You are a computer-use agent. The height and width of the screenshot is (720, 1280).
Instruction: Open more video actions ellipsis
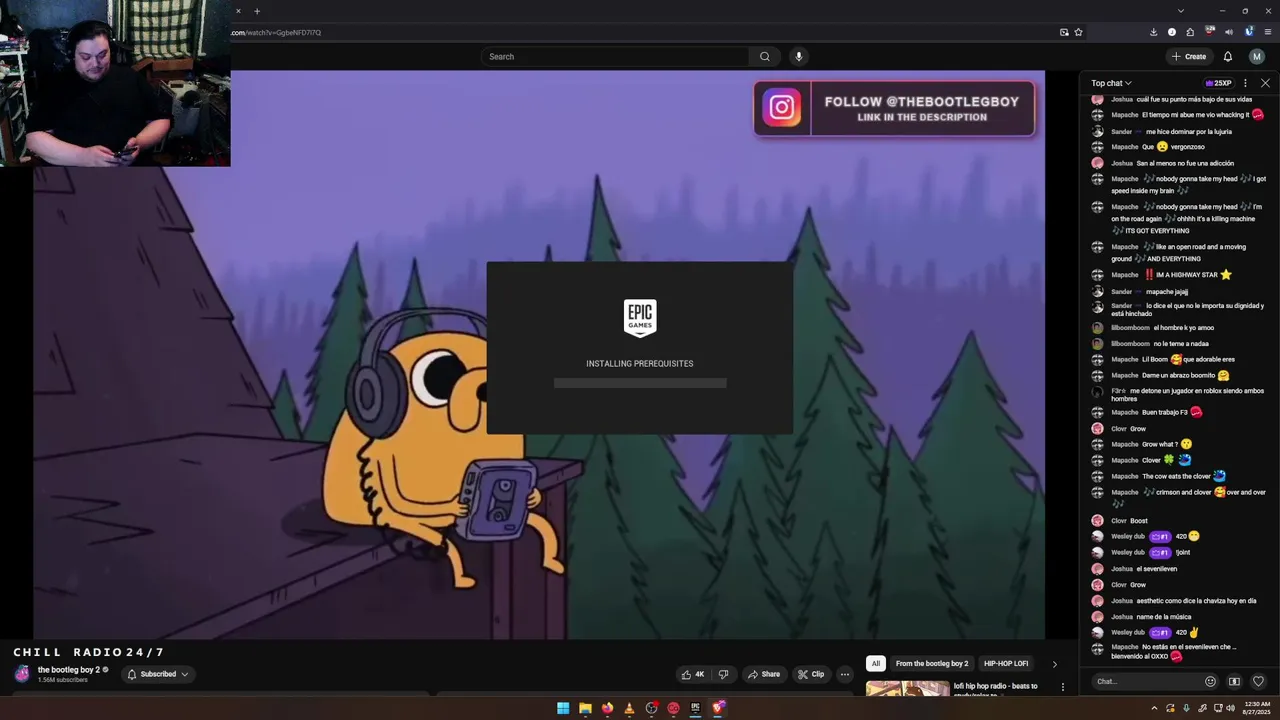tap(844, 674)
